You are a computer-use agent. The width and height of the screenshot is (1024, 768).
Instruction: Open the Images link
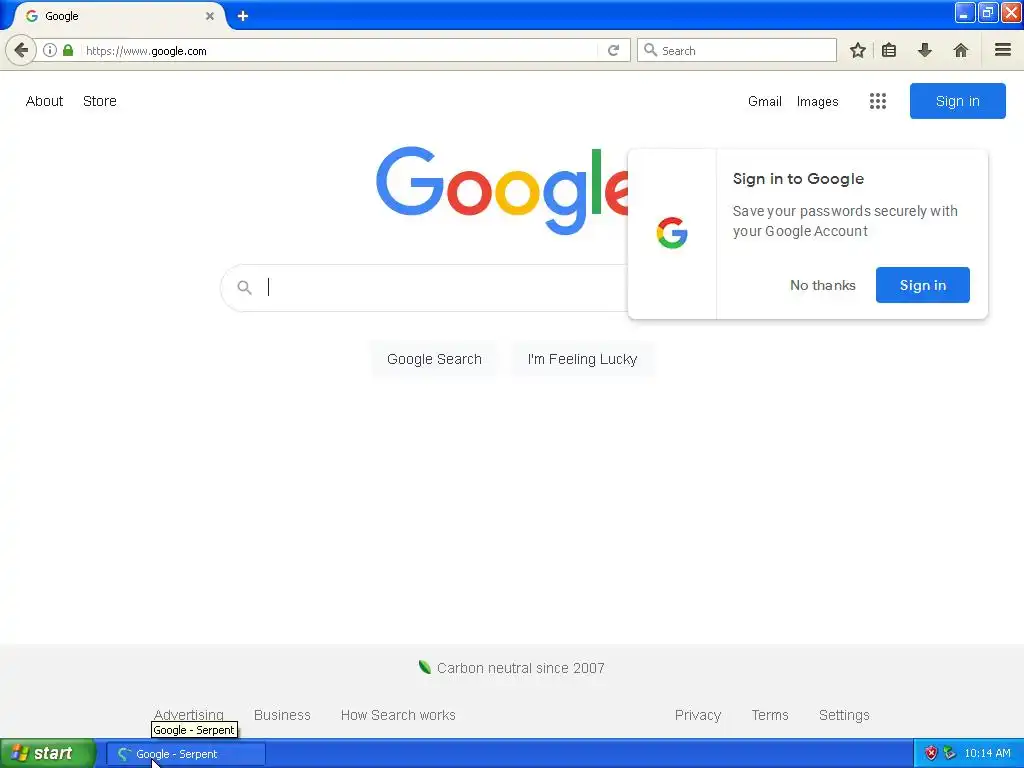click(x=817, y=101)
